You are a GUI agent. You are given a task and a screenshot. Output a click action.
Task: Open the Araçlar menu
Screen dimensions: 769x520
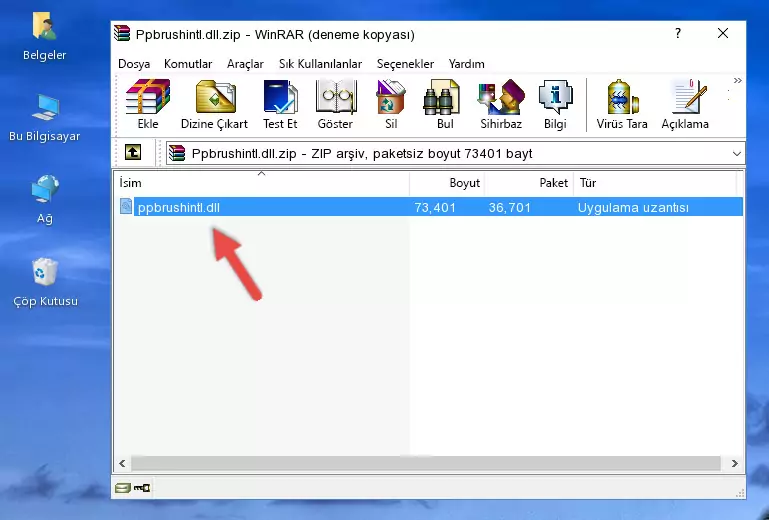pos(245,64)
